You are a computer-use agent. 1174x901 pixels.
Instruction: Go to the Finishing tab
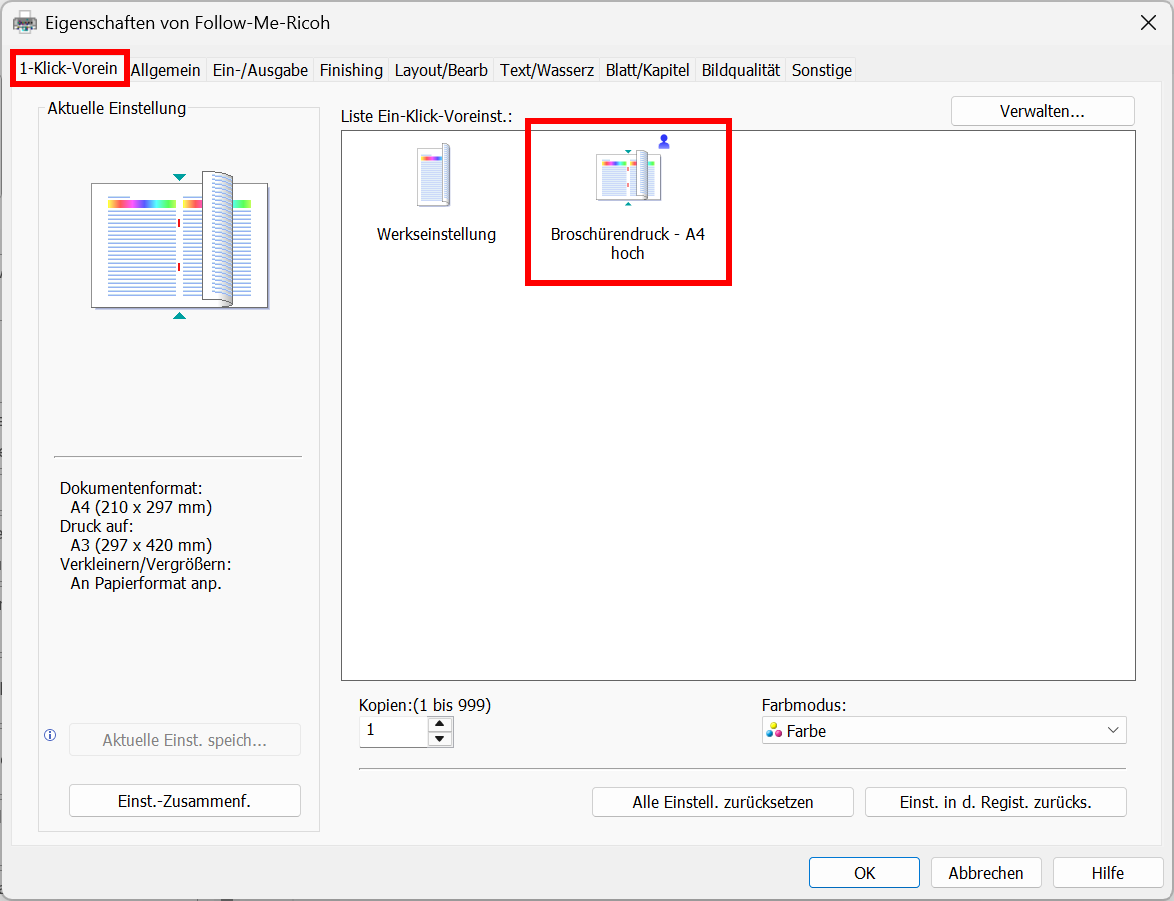click(x=351, y=70)
